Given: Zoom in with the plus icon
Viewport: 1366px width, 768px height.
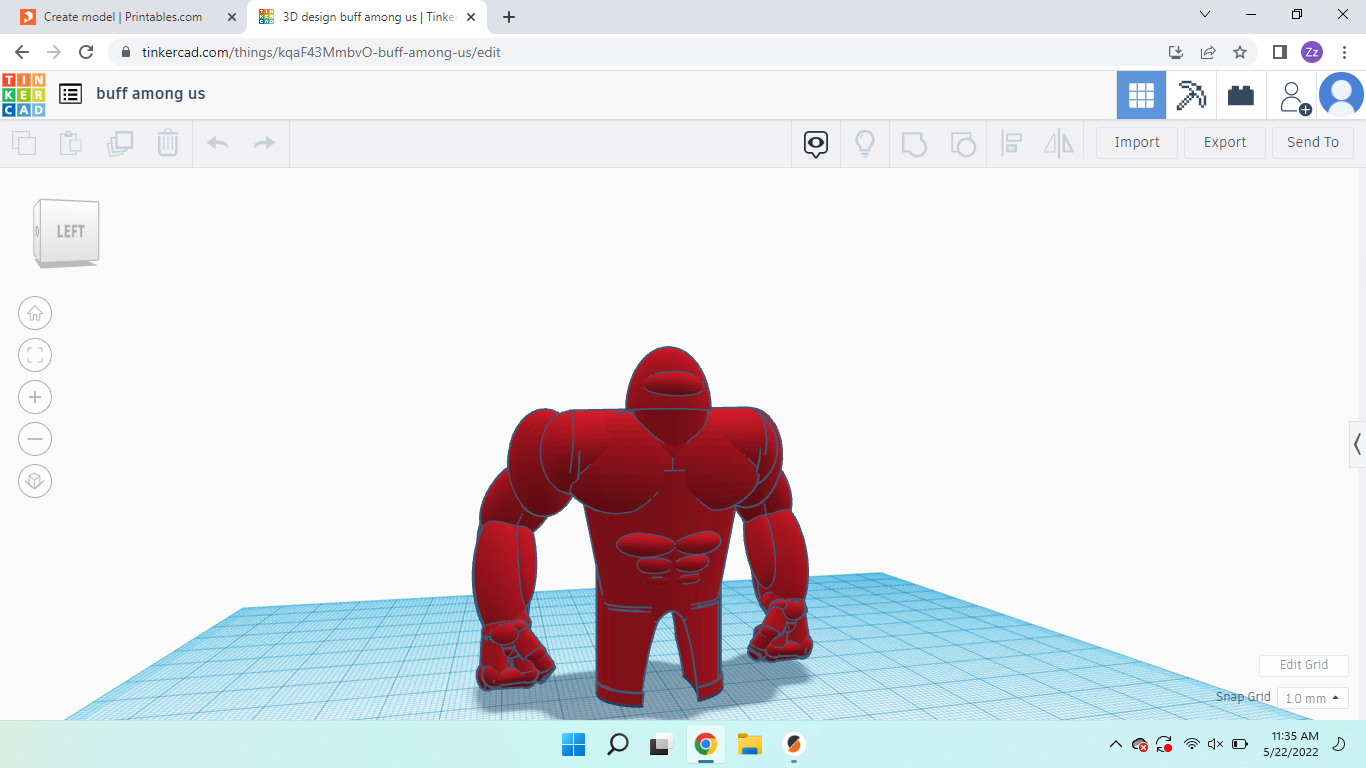Looking at the screenshot, I should pyautogui.click(x=35, y=397).
